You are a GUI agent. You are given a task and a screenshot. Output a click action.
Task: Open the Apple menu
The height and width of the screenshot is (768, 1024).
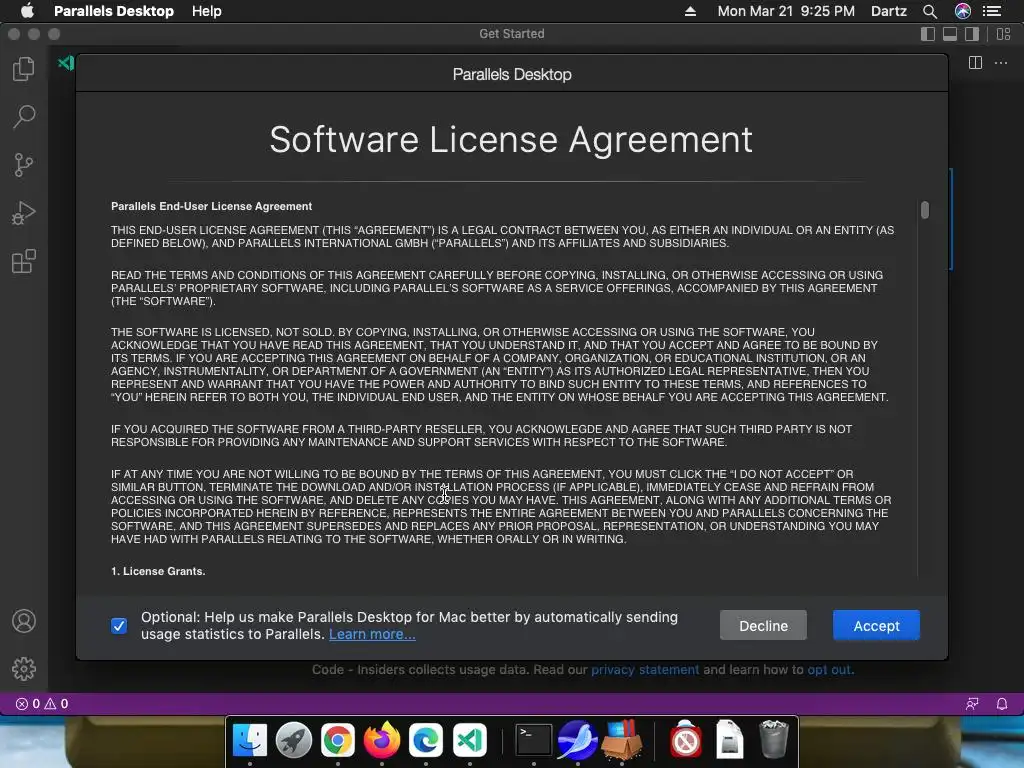click(x=27, y=11)
